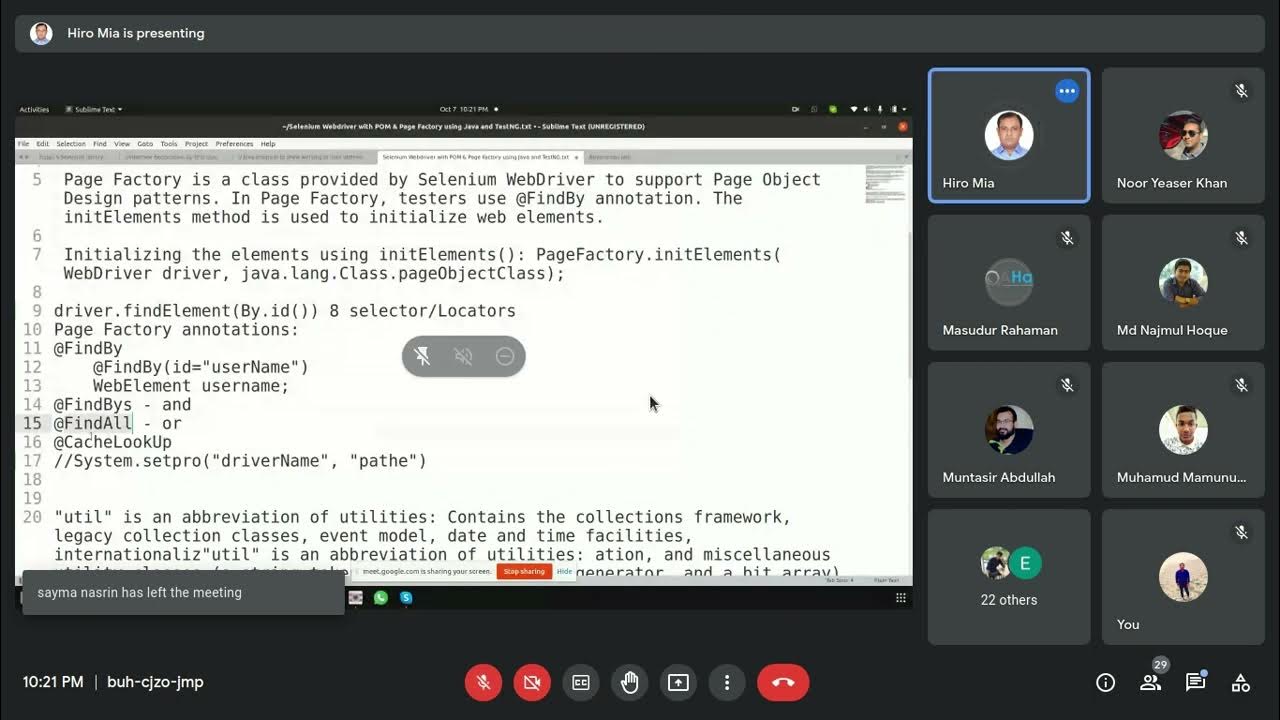Click muted mic icon on Md Najmul Hoque tile

tap(1241, 238)
